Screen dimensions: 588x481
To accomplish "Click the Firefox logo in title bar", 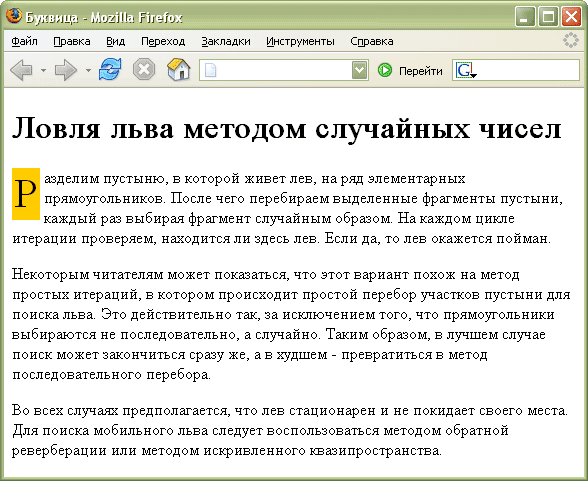I will pos(14,16).
